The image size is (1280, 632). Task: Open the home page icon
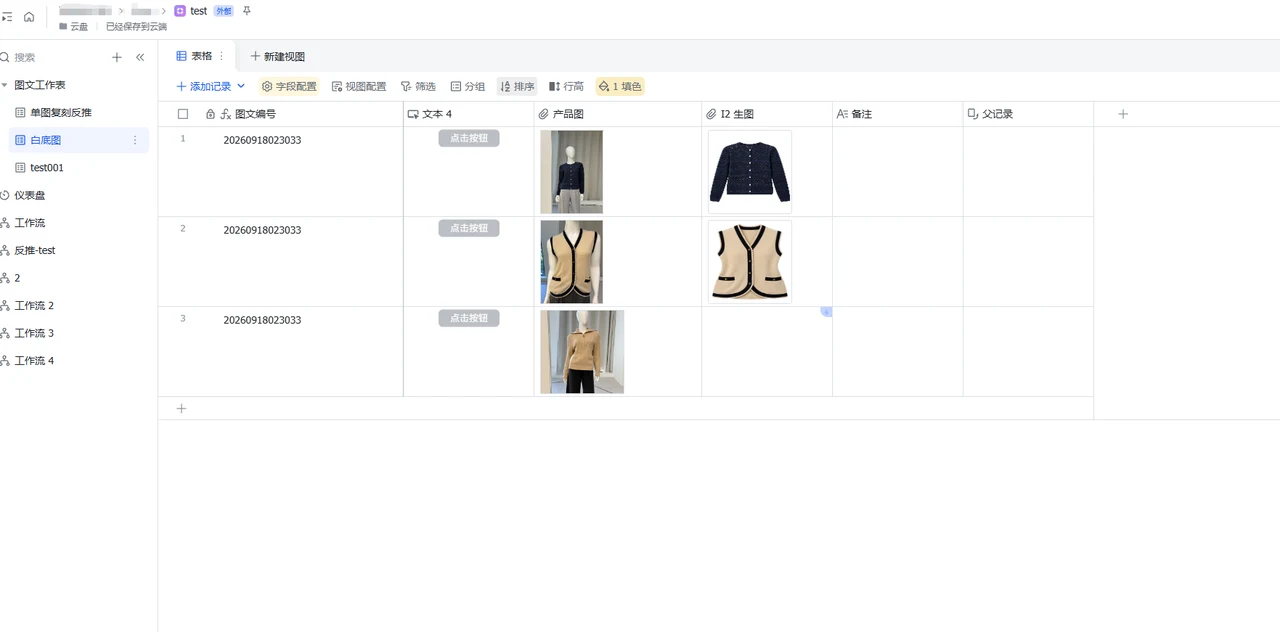(29, 17)
